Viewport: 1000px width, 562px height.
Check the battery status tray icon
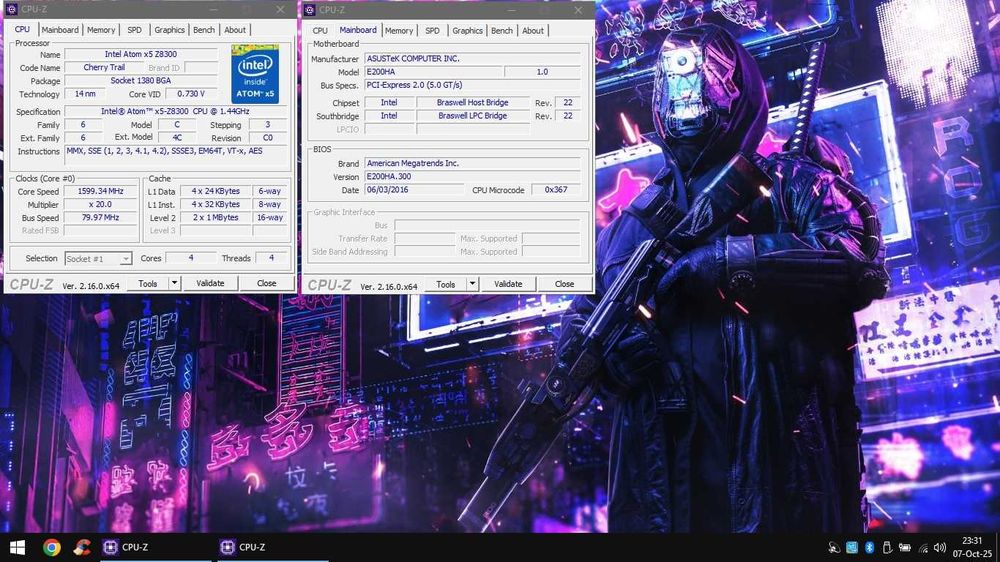pos(904,547)
